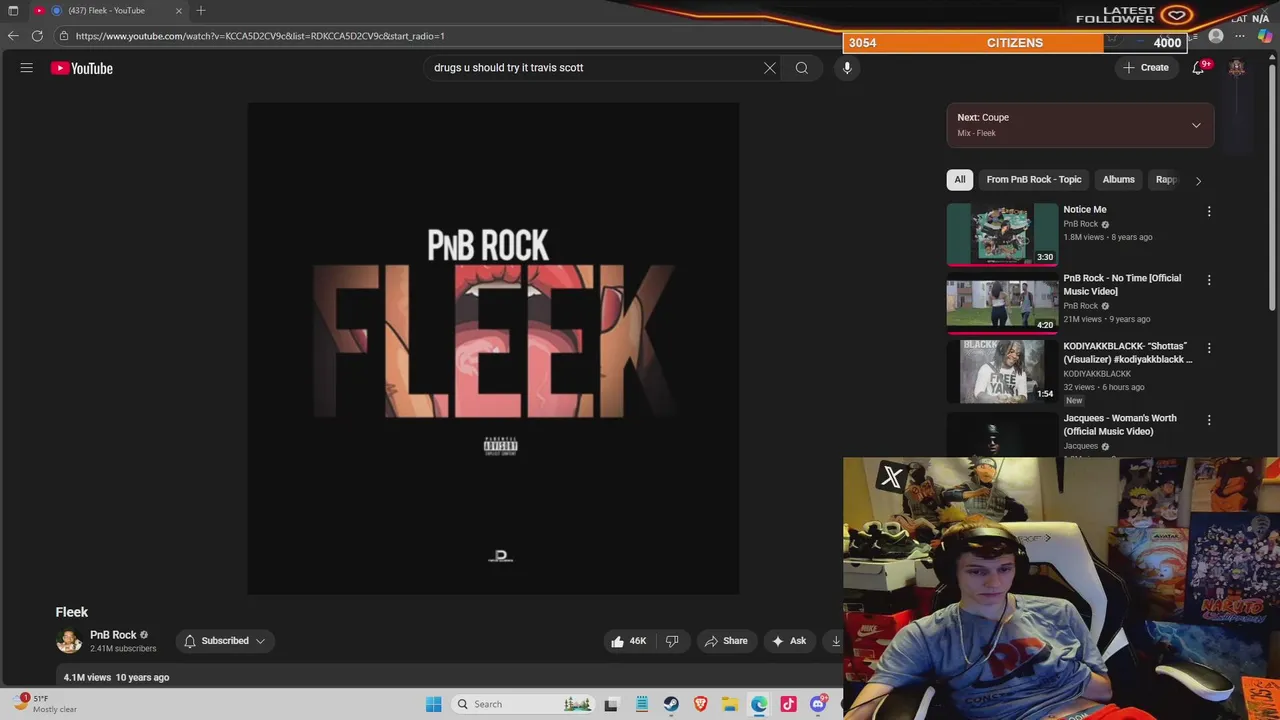Viewport: 1280px width, 720px height.
Task: Click the magnifier search button
Action: tap(802, 68)
